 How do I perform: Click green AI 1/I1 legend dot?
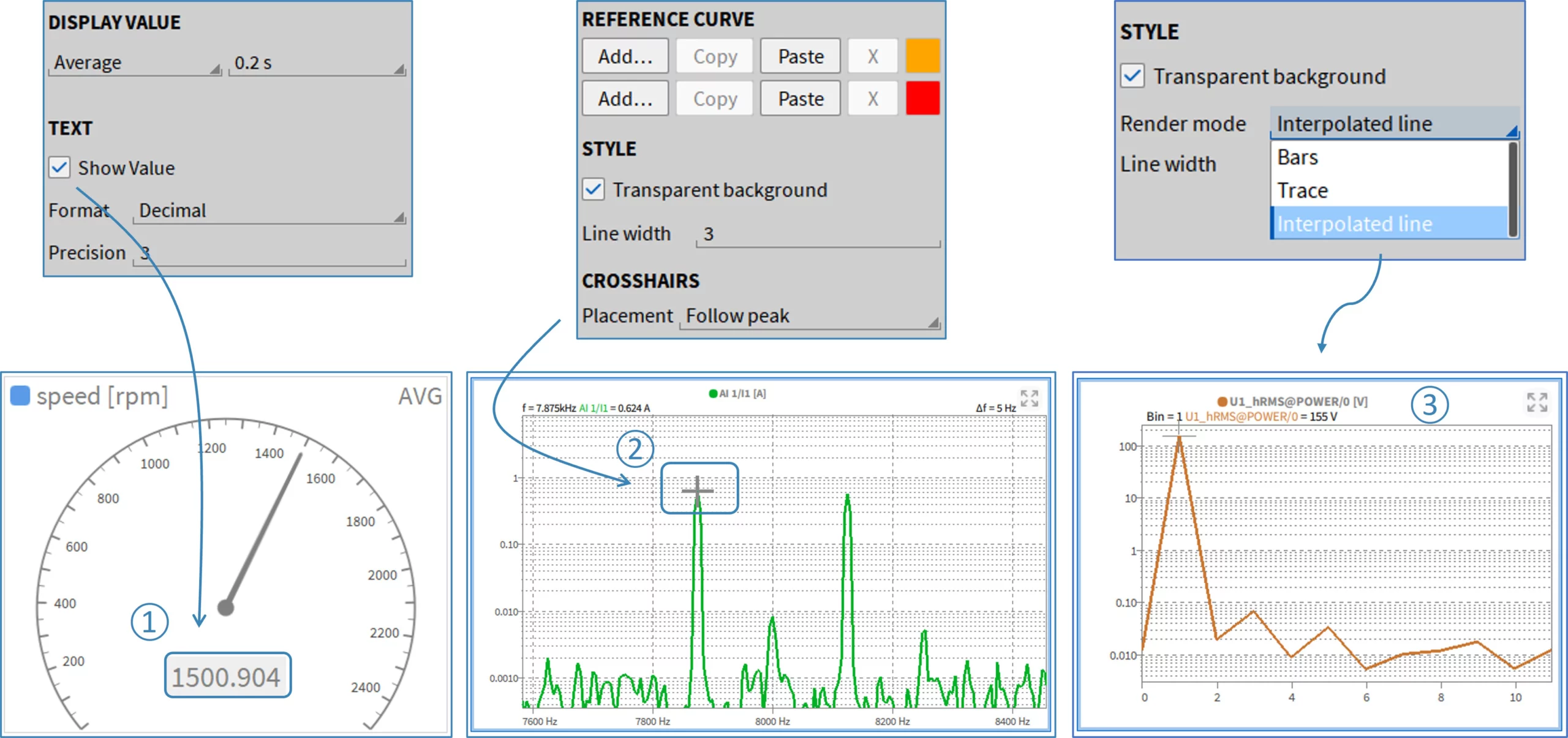(x=713, y=394)
